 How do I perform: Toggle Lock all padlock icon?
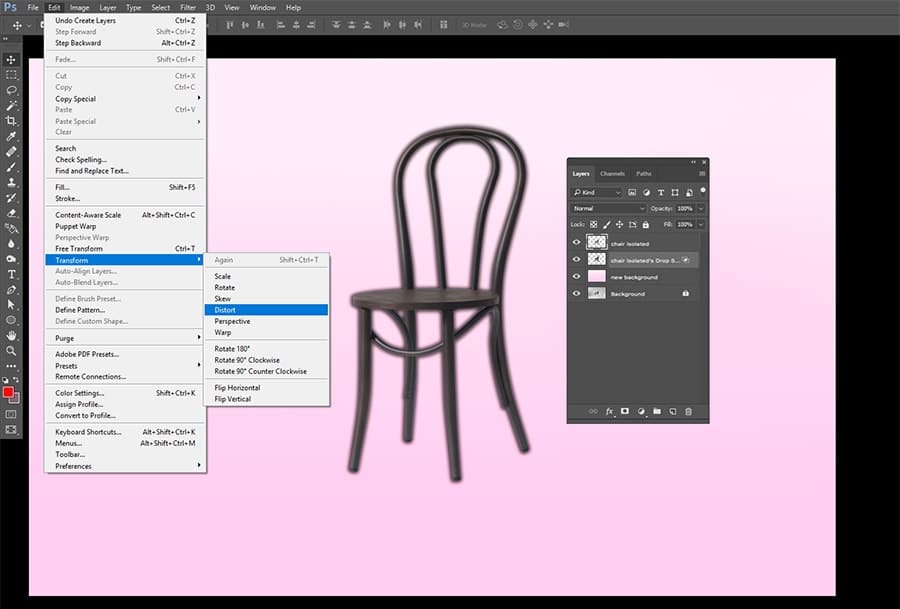point(646,224)
